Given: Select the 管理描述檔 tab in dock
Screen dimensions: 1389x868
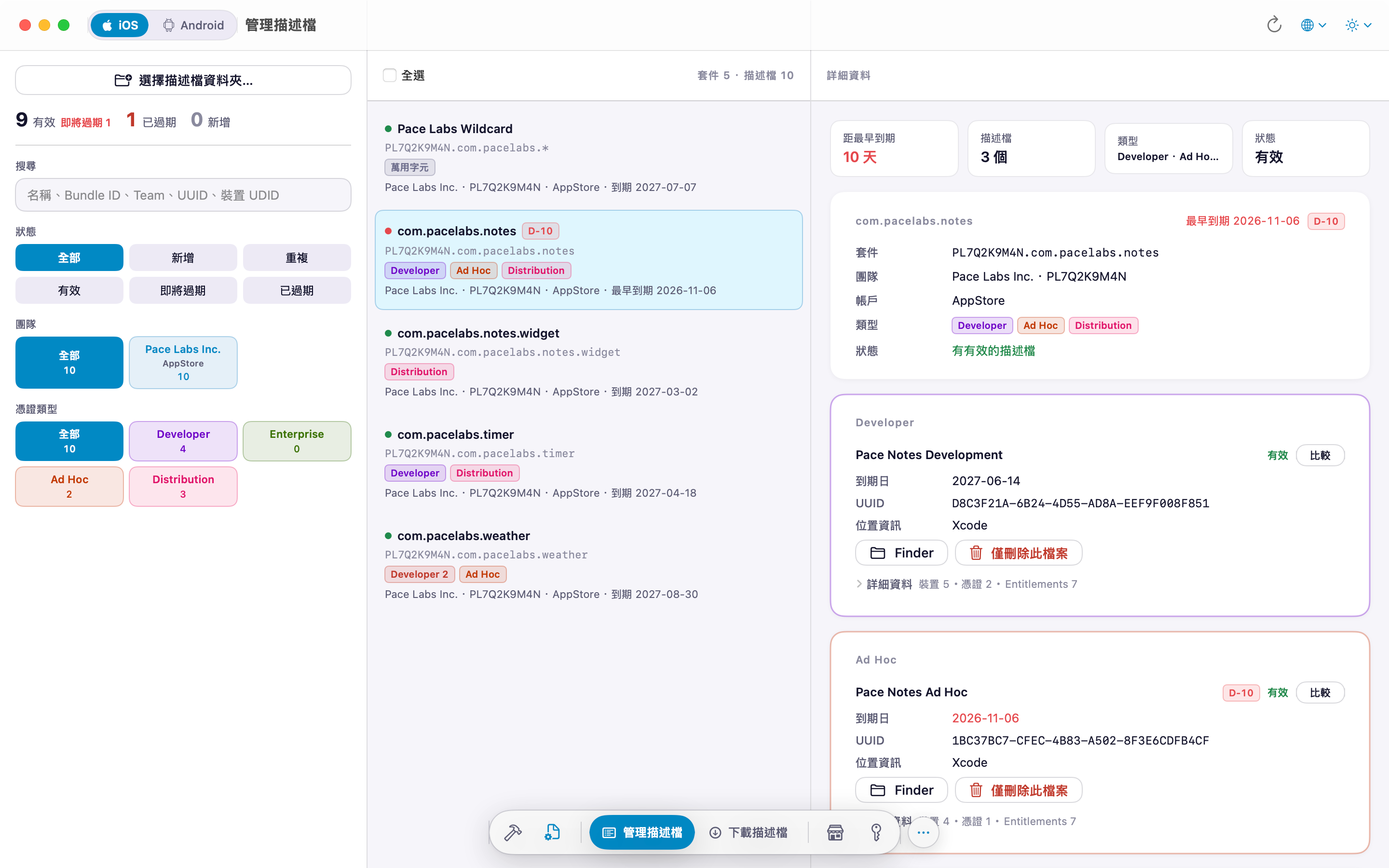Looking at the screenshot, I should [642, 832].
